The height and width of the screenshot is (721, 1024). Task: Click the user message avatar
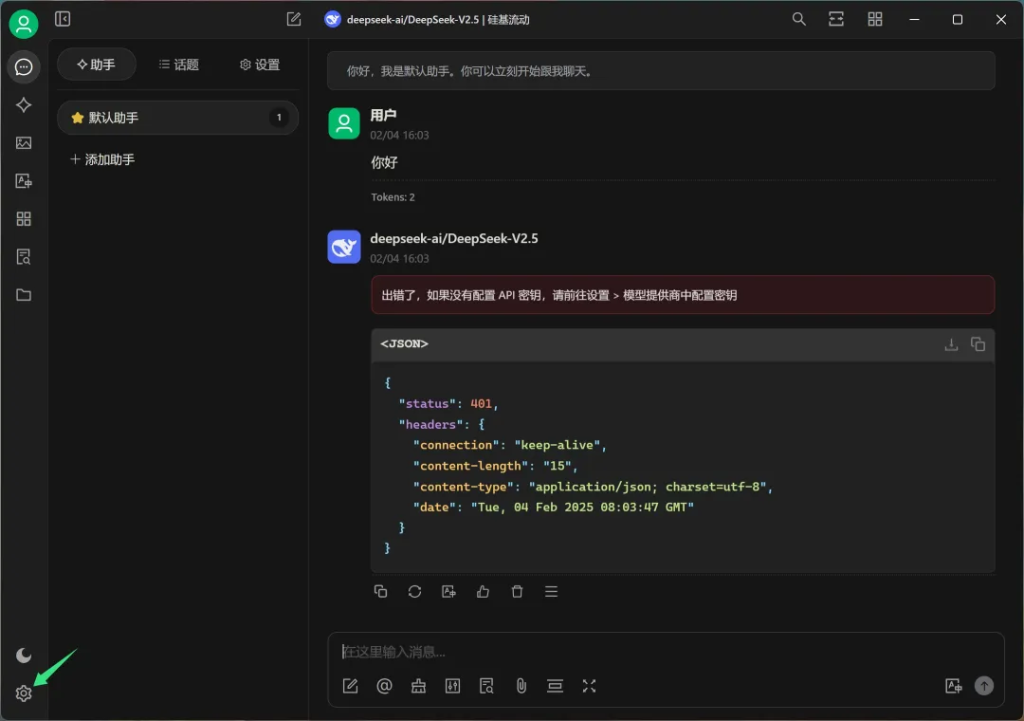344,123
